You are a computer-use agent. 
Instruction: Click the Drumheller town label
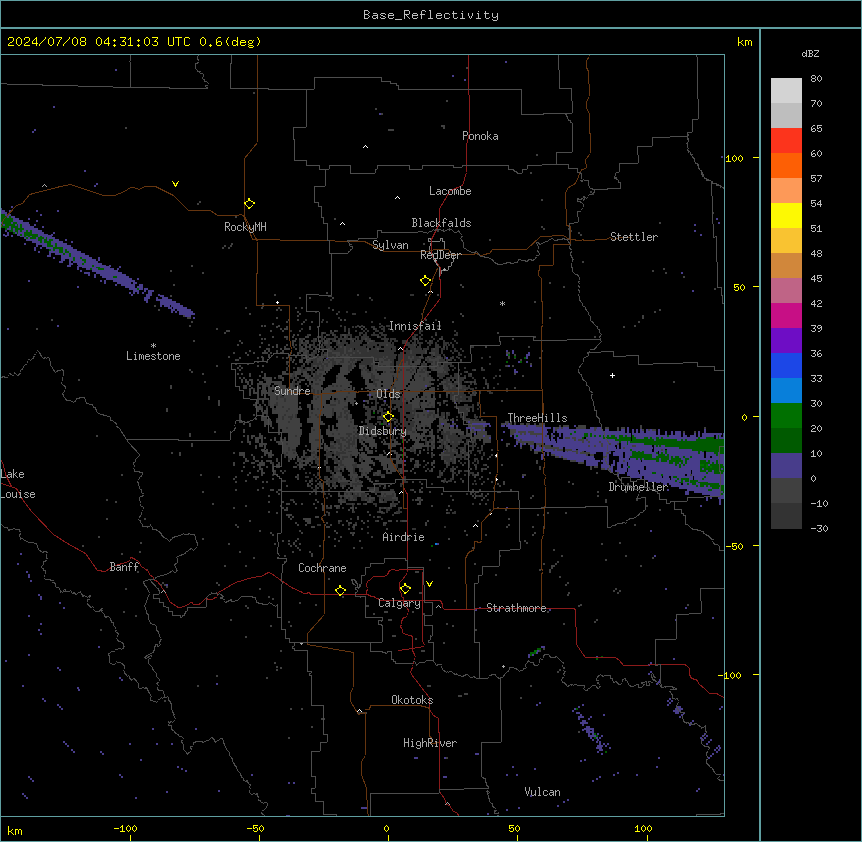(x=638, y=487)
